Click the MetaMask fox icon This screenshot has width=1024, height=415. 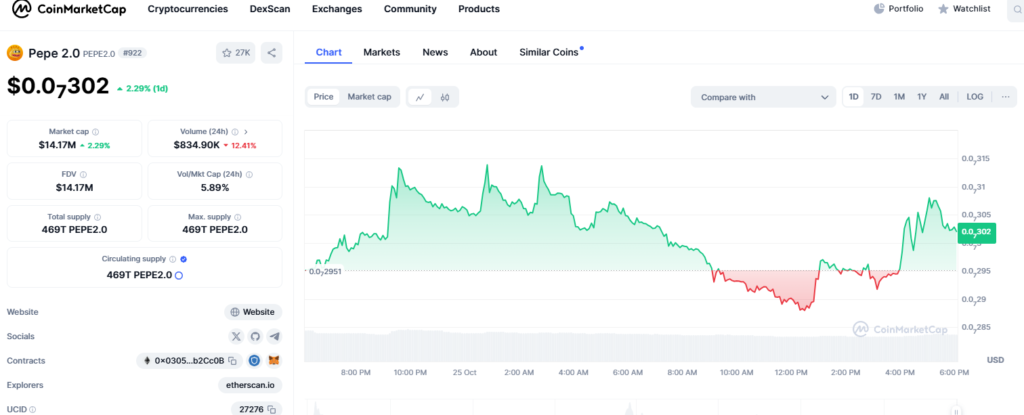pos(274,361)
